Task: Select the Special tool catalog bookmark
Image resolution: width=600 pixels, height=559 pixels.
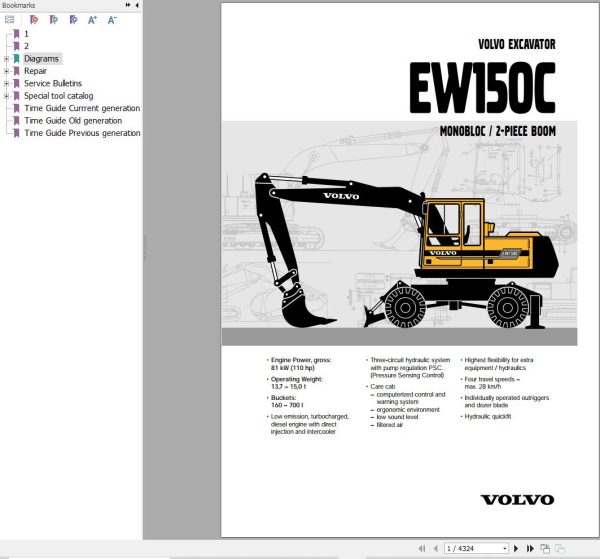Action: coord(59,96)
